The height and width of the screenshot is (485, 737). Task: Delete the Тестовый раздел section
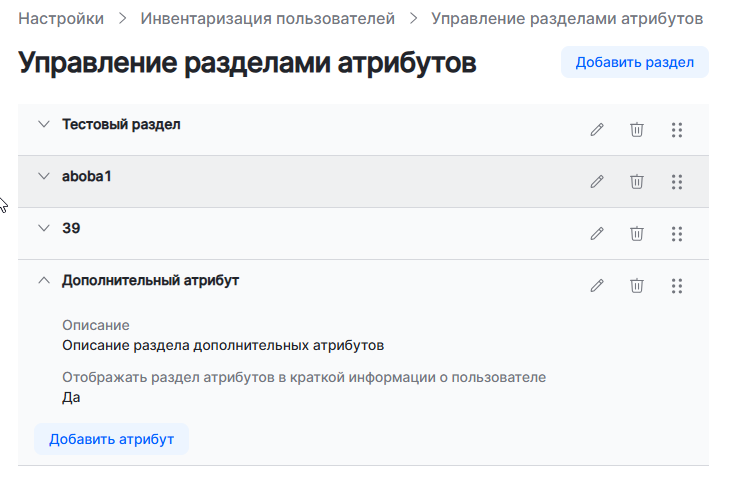click(x=636, y=129)
